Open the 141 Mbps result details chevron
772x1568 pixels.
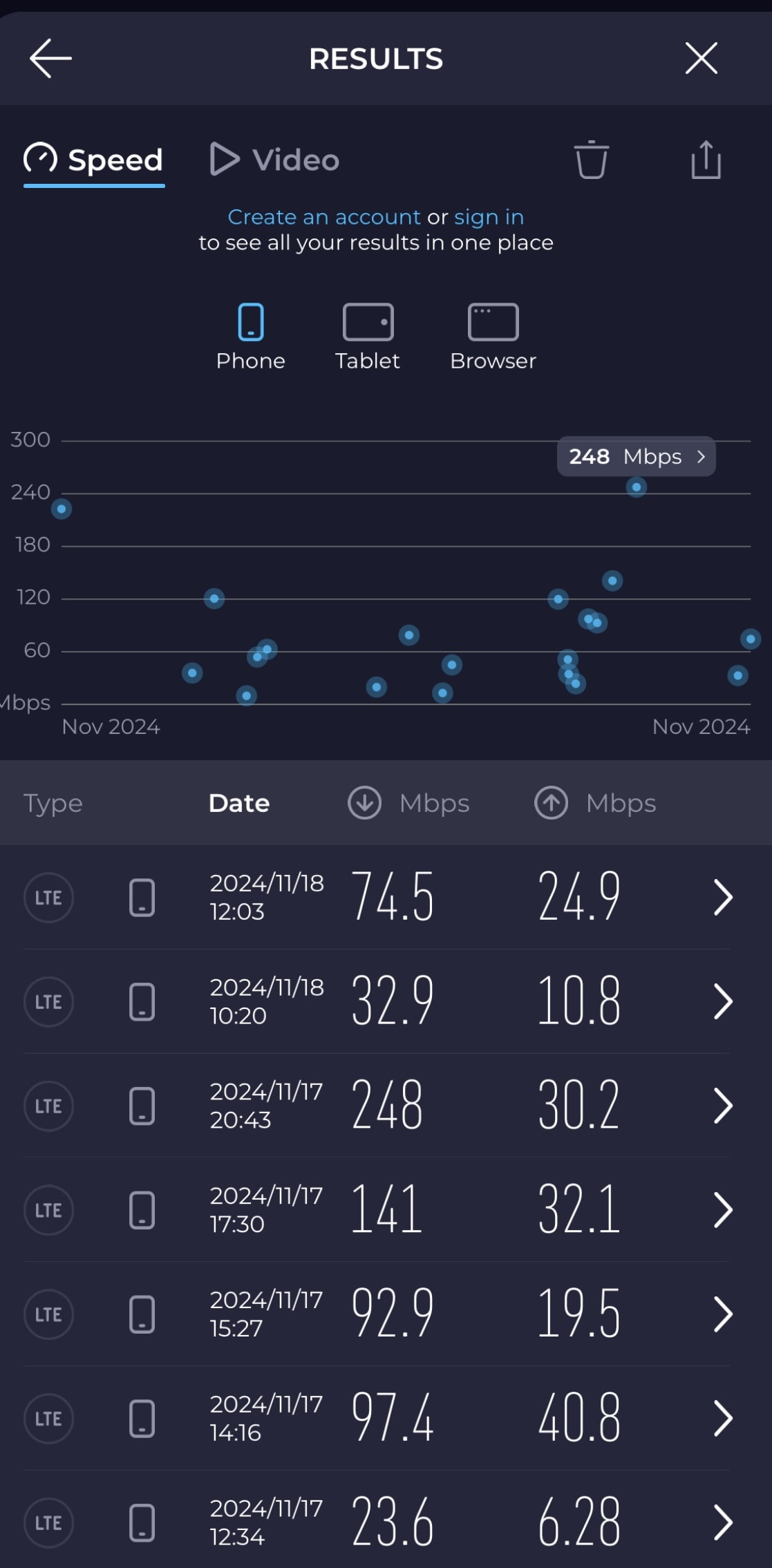coord(723,1210)
